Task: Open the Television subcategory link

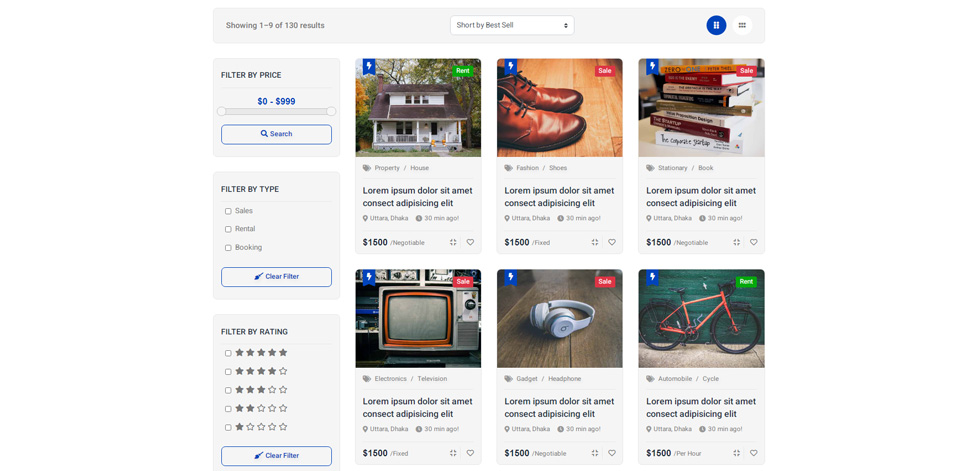Action: tap(432, 379)
